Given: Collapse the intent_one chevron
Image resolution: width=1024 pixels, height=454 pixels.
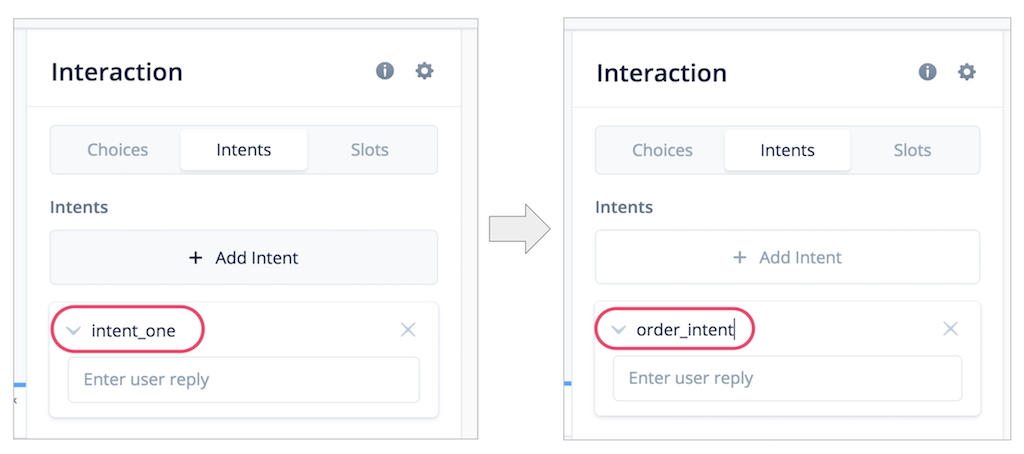Looking at the screenshot, I should coord(74,331).
